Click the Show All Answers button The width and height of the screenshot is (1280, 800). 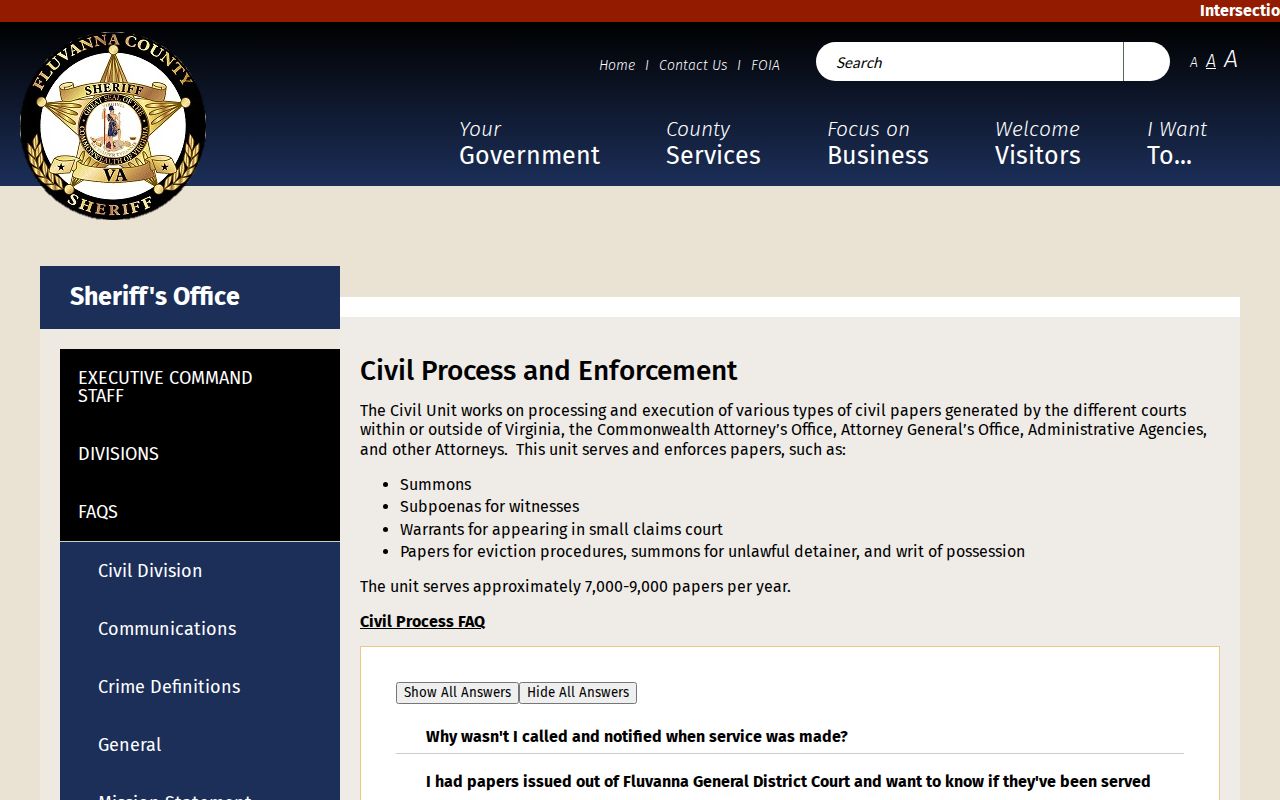pyautogui.click(x=457, y=692)
